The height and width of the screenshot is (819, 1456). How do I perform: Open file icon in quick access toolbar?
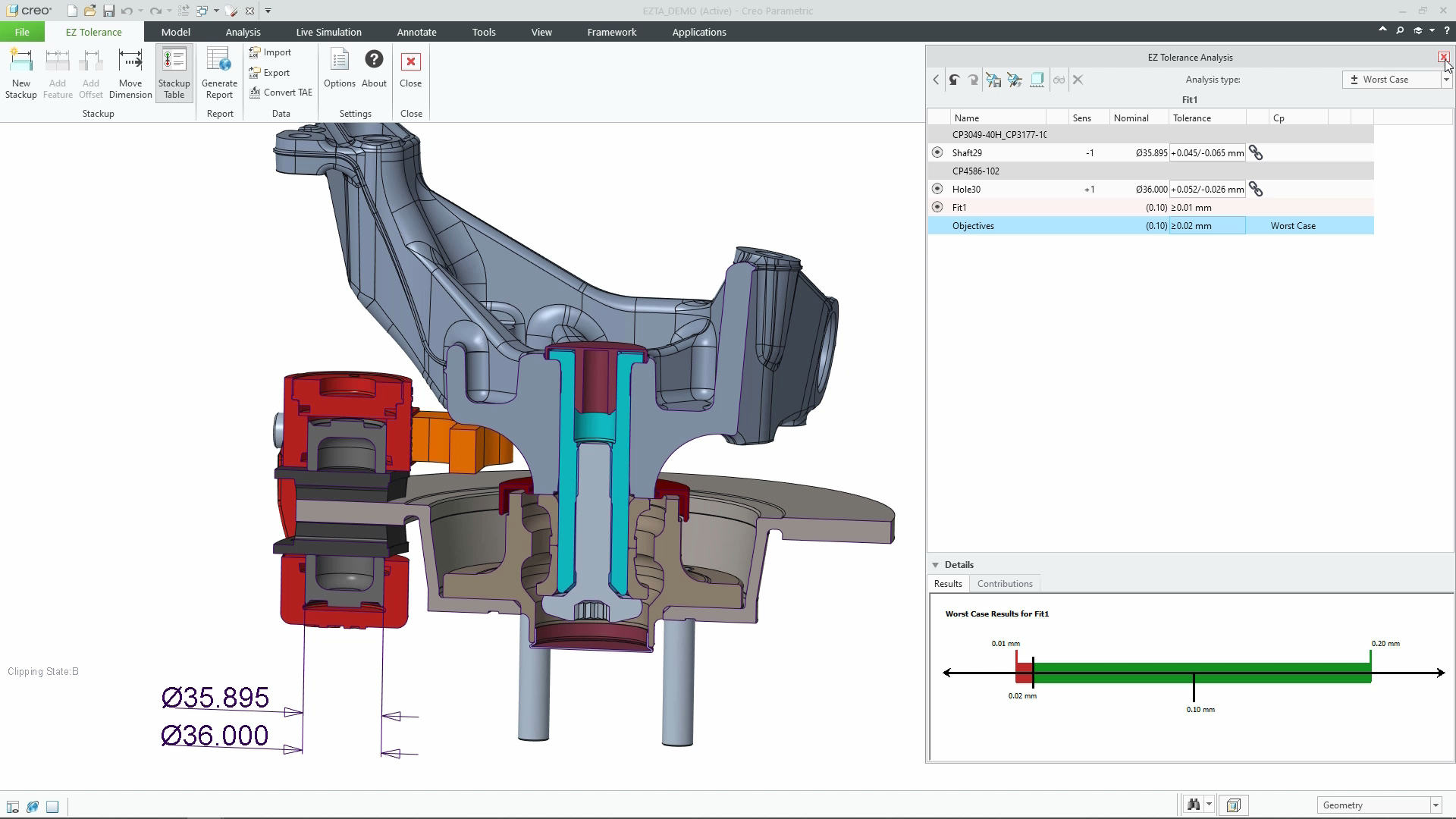pos(90,11)
